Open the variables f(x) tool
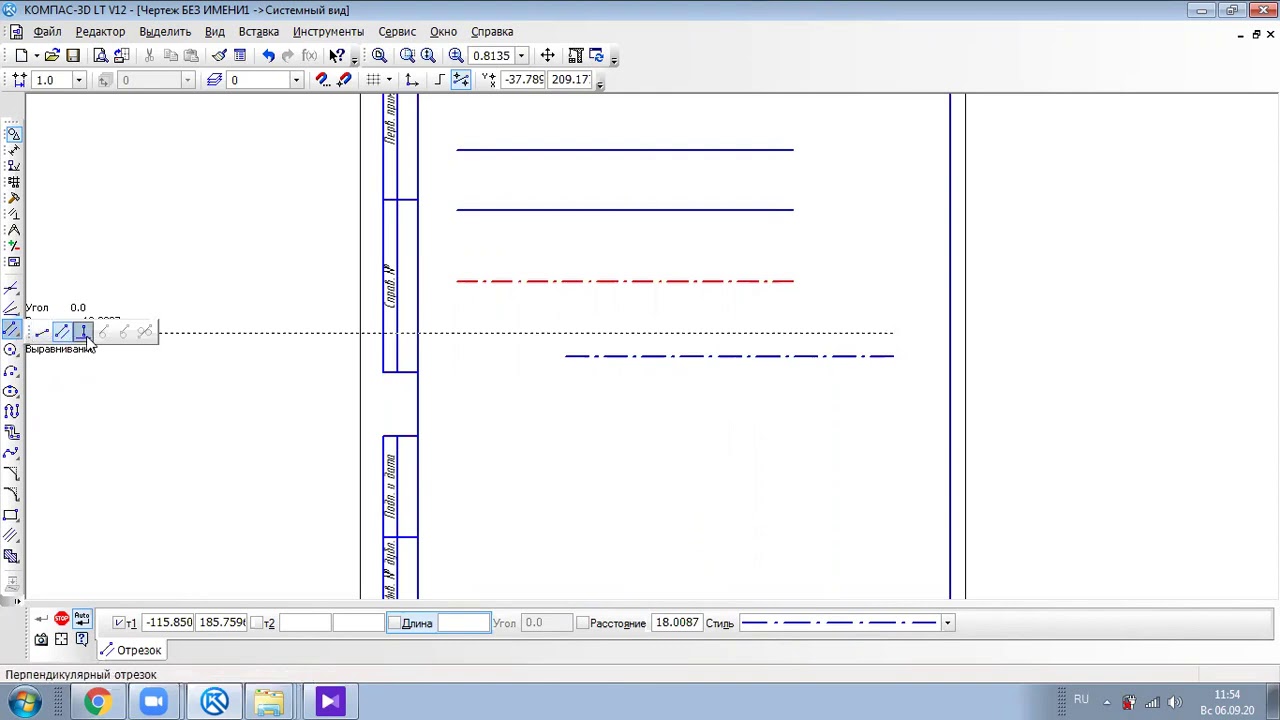 310,55
